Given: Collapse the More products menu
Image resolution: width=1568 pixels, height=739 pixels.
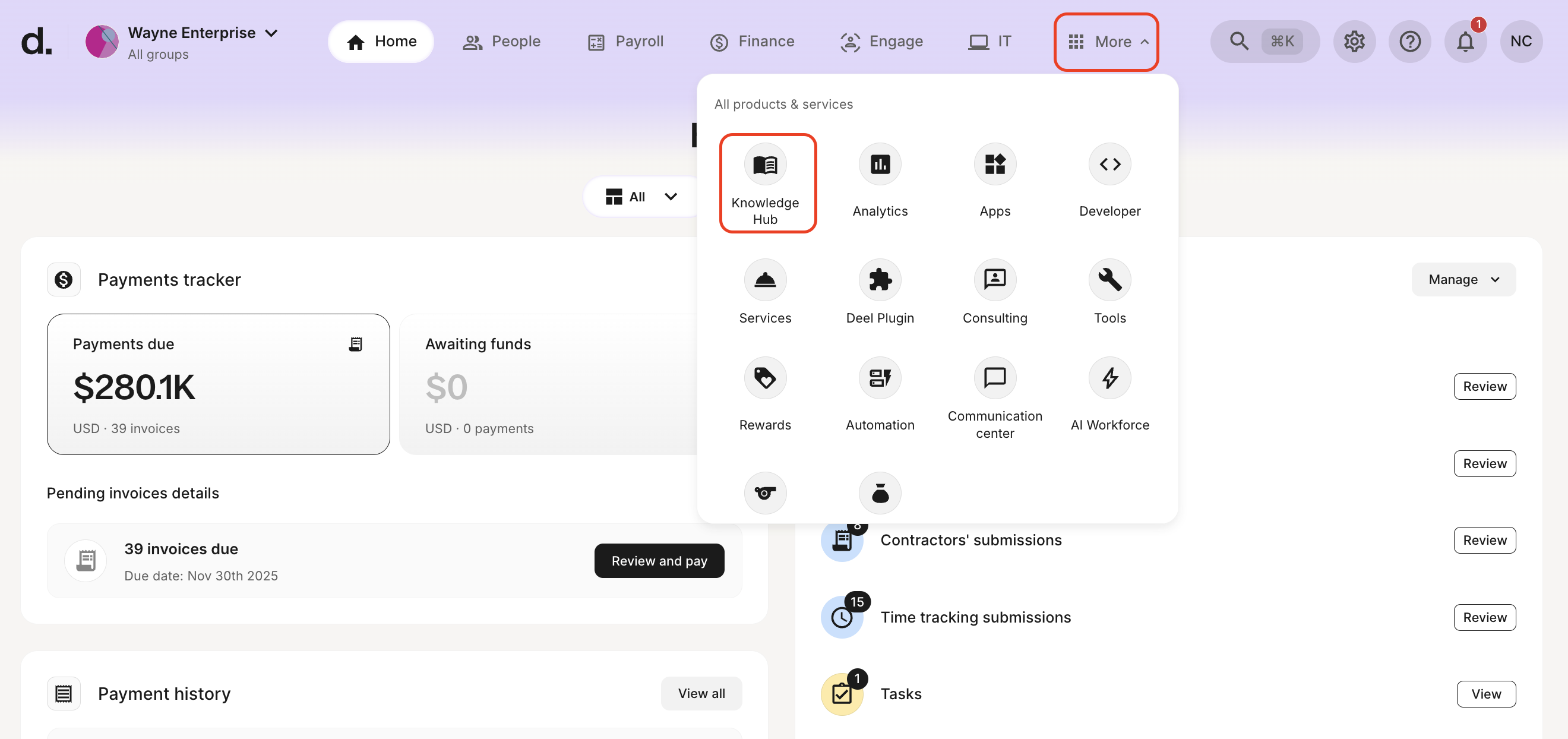Looking at the screenshot, I should pos(1106,42).
